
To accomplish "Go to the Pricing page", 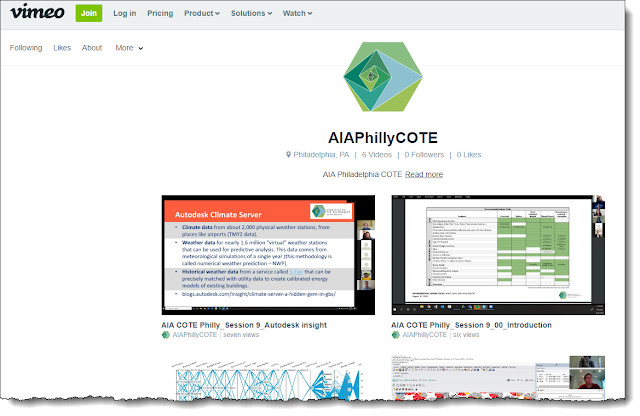I will pyautogui.click(x=160, y=13).
